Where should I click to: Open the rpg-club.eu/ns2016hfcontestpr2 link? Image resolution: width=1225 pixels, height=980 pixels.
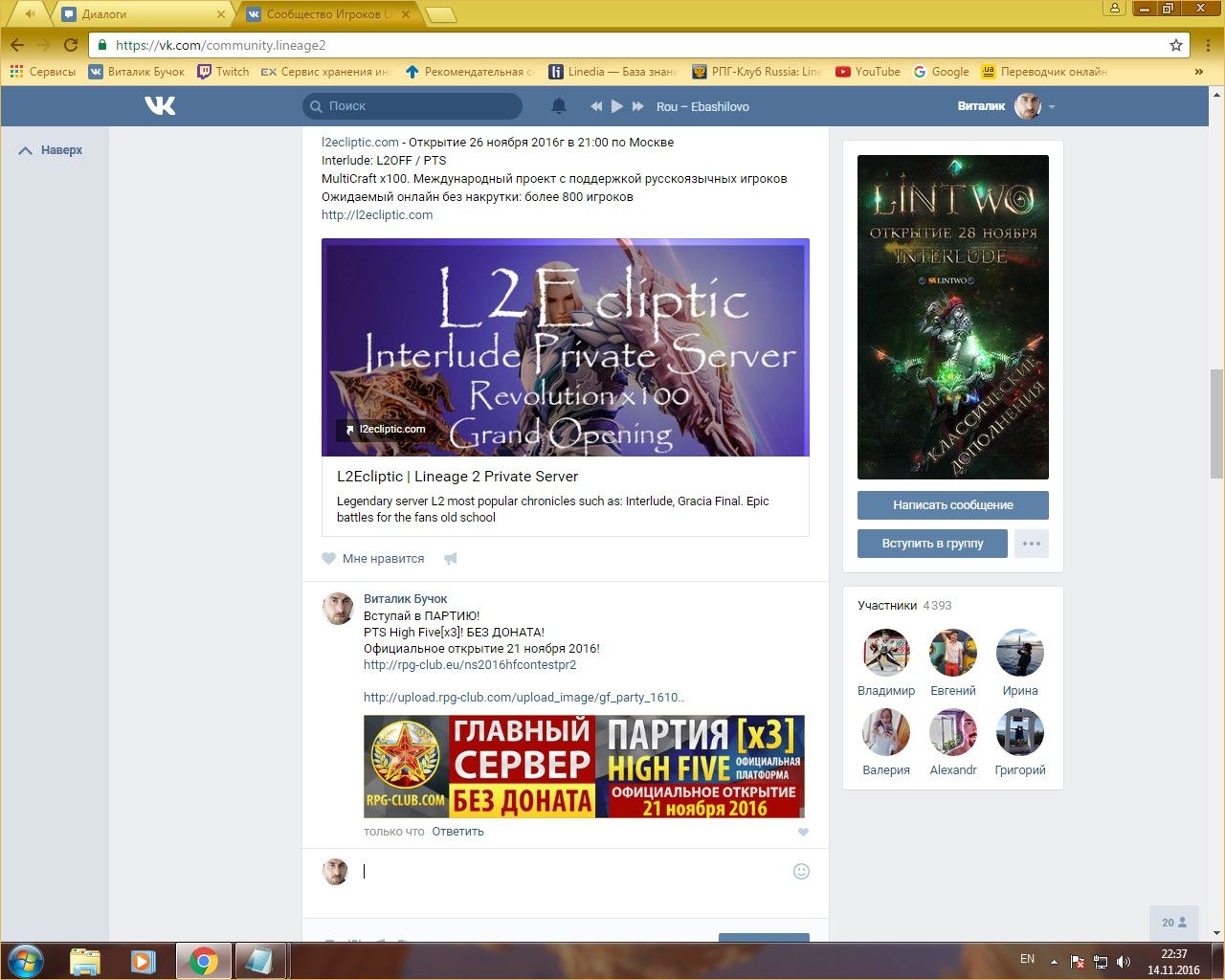point(470,664)
